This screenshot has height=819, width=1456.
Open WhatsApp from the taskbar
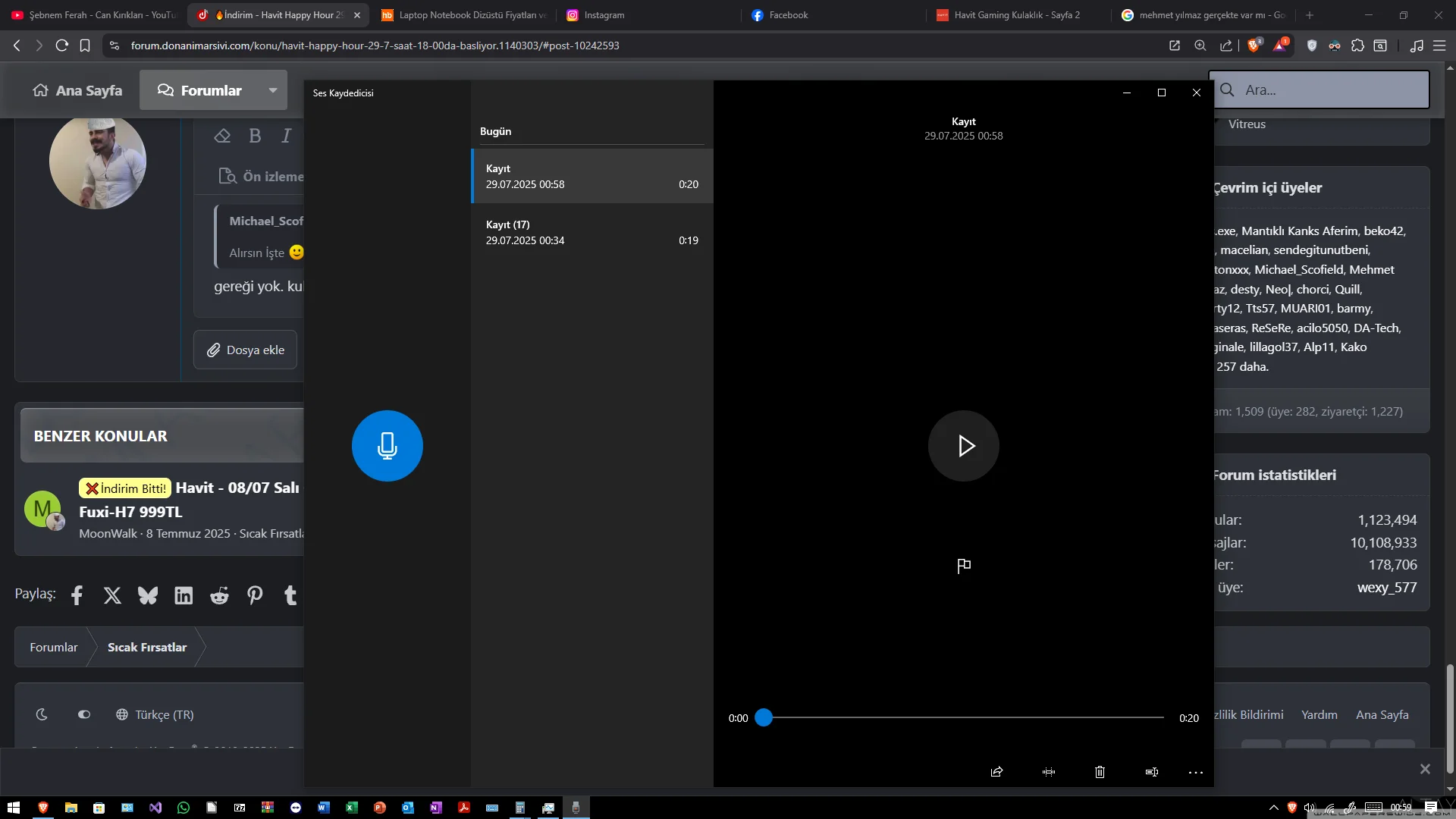[x=183, y=808]
